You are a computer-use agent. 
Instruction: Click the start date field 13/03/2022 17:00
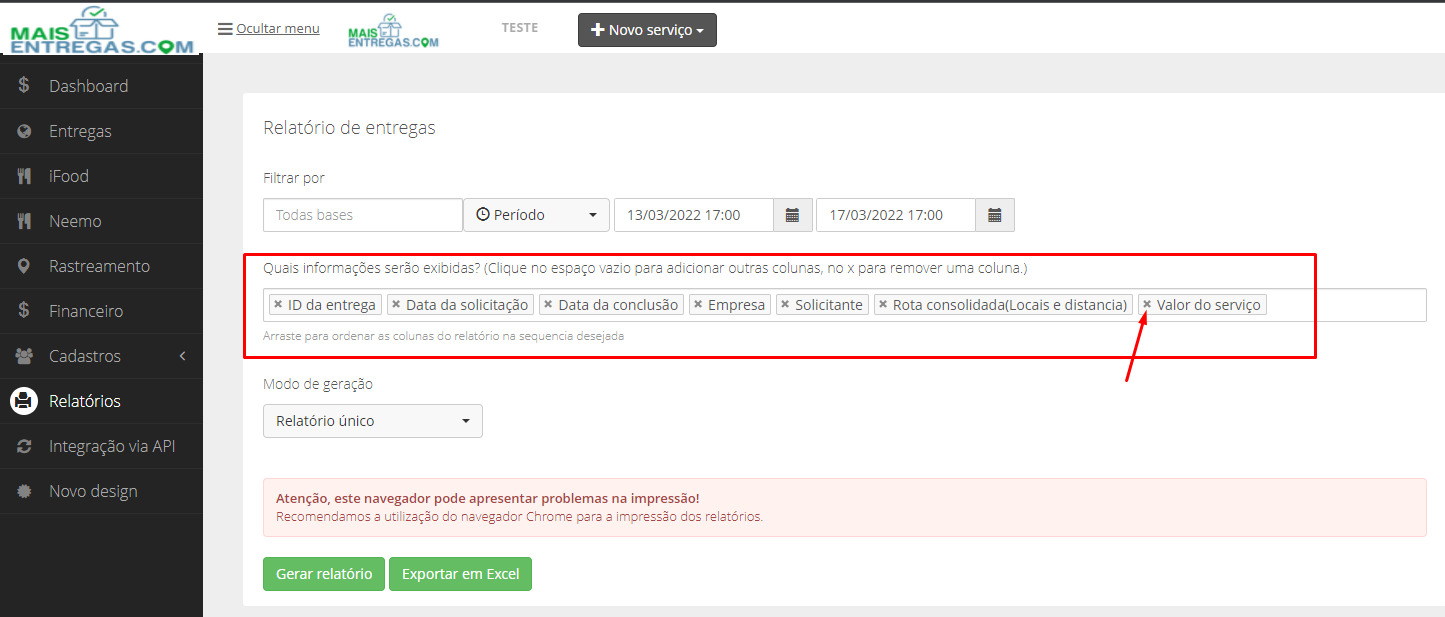click(x=694, y=215)
